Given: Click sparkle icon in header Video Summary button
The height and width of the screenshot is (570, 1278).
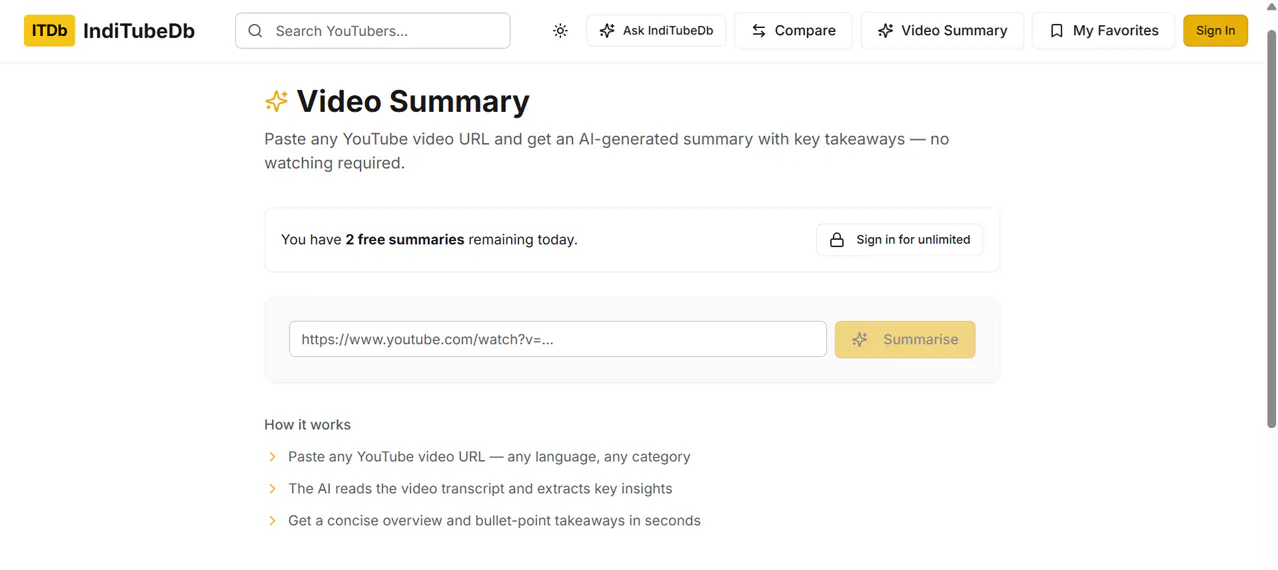Looking at the screenshot, I should (x=885, y=31).
